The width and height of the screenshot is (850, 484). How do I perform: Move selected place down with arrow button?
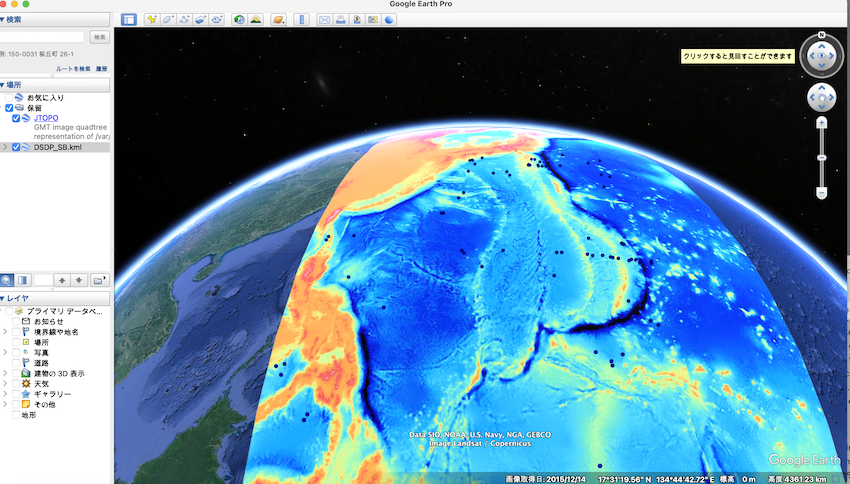point(79,280)
